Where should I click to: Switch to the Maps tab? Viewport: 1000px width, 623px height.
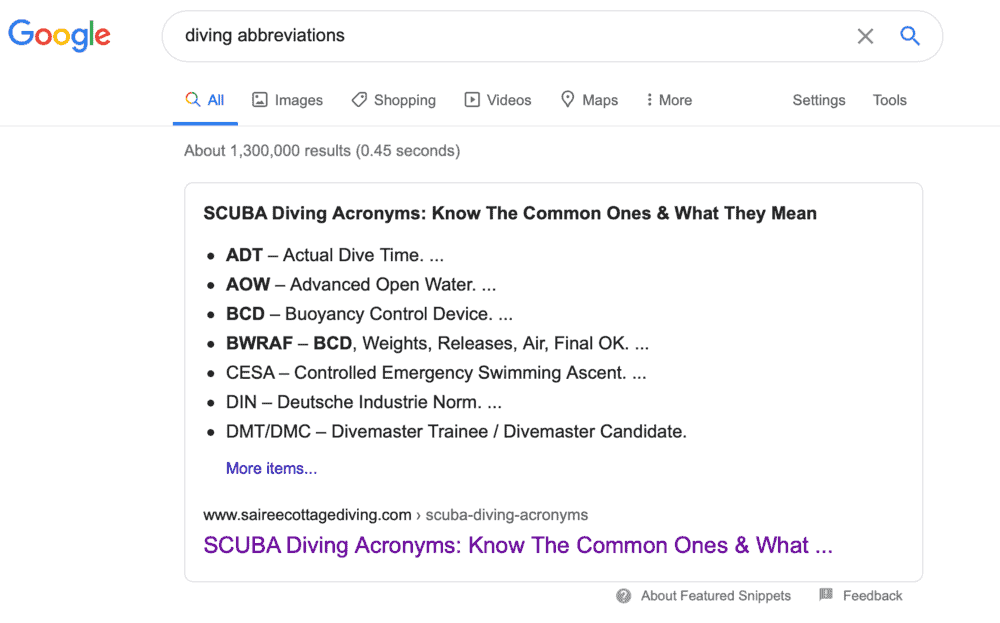click(x=600, y=100)
